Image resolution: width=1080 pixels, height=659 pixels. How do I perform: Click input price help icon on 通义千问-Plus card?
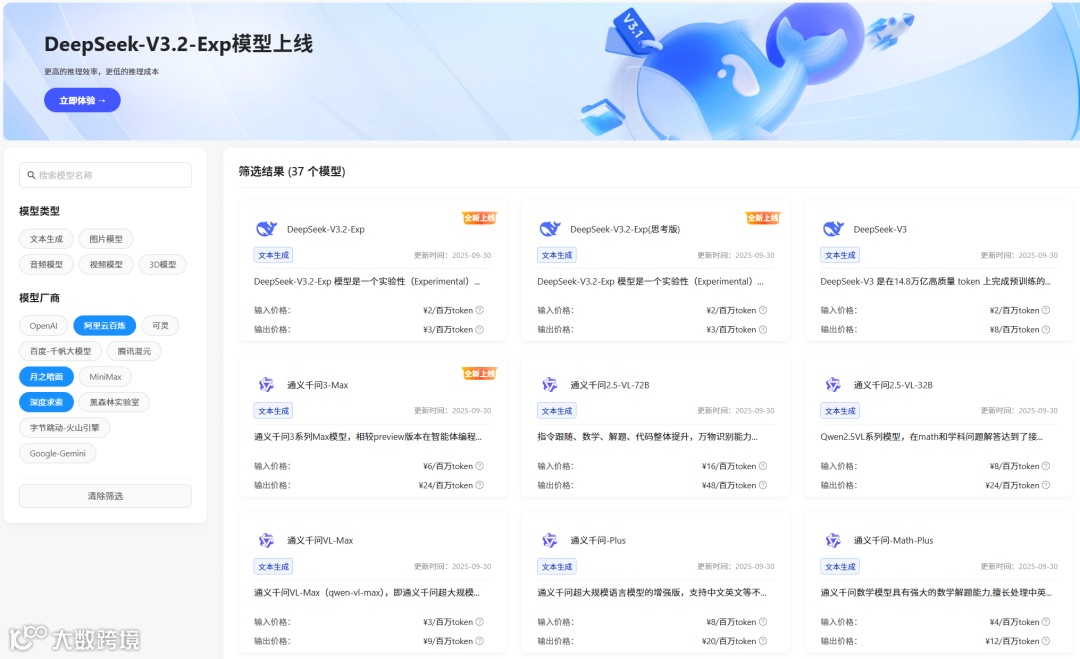(762, 622)
